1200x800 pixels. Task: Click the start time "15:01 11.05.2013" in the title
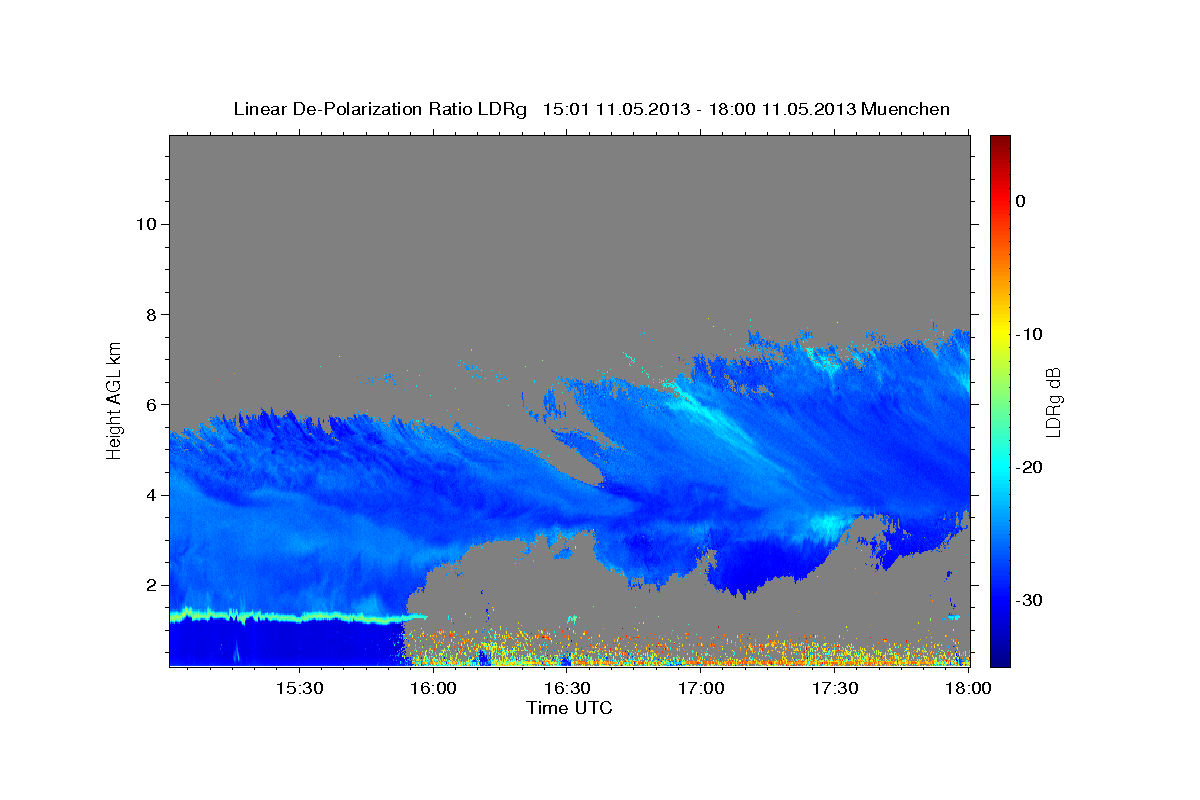point(616,109)
